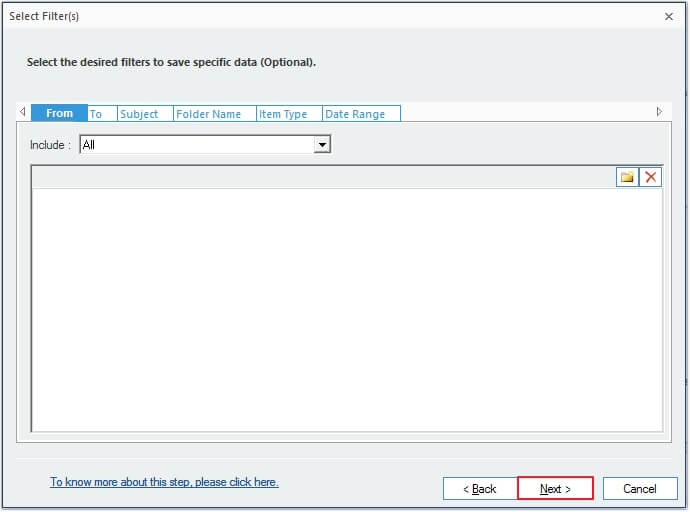This screenshot has width=690, height=512.
Task: Show the Date Range filter tab
Action: [x=360, y=114]
